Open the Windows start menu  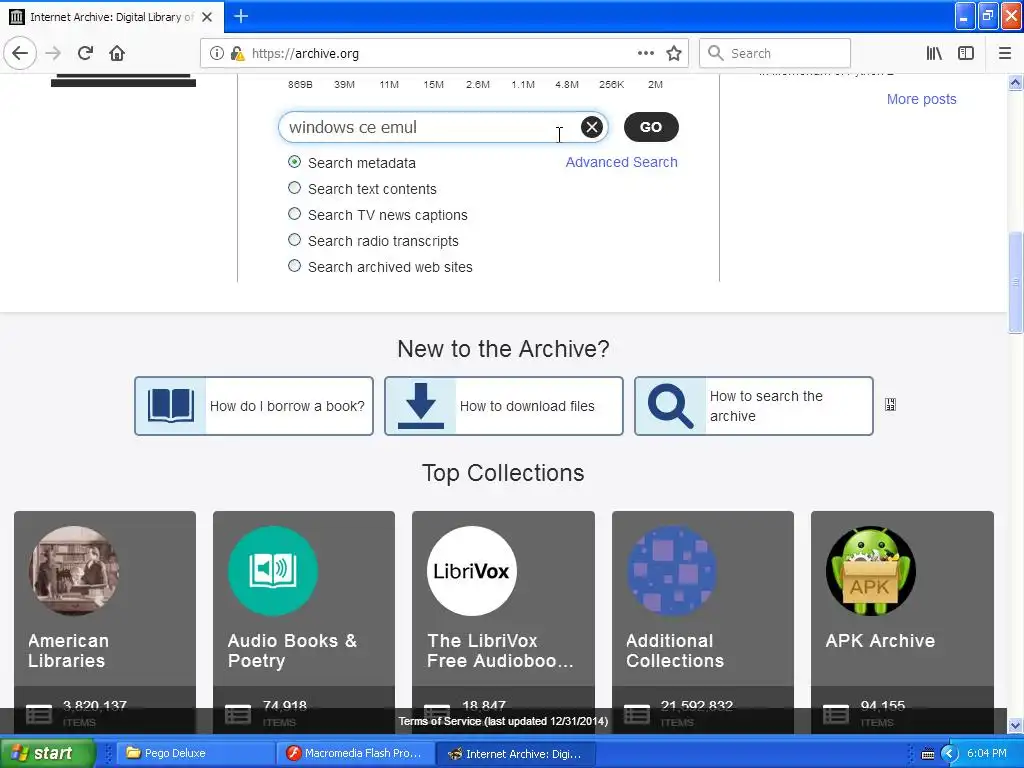(x=47, y=753)
